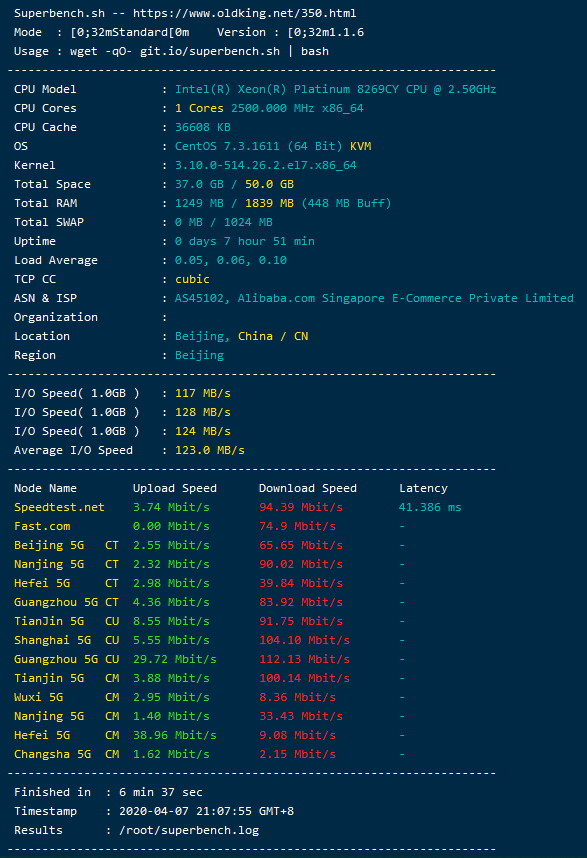Viewport: 587px width, 858px height.
Task: Click the Timestamp 2020-04-07 21:07:55 GMT+8
Action: 206,811
